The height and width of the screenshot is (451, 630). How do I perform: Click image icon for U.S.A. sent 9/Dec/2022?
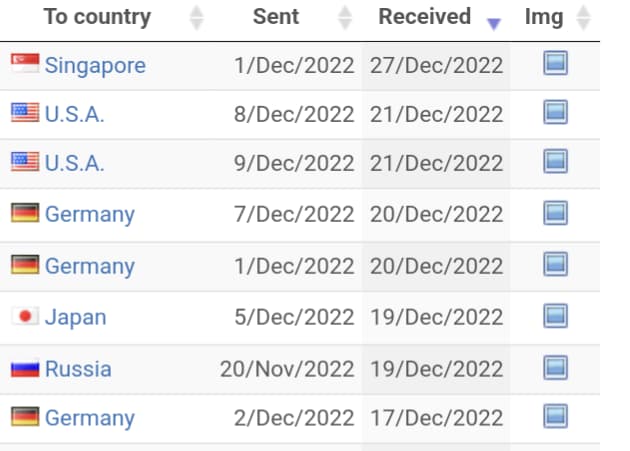(555, 162)
